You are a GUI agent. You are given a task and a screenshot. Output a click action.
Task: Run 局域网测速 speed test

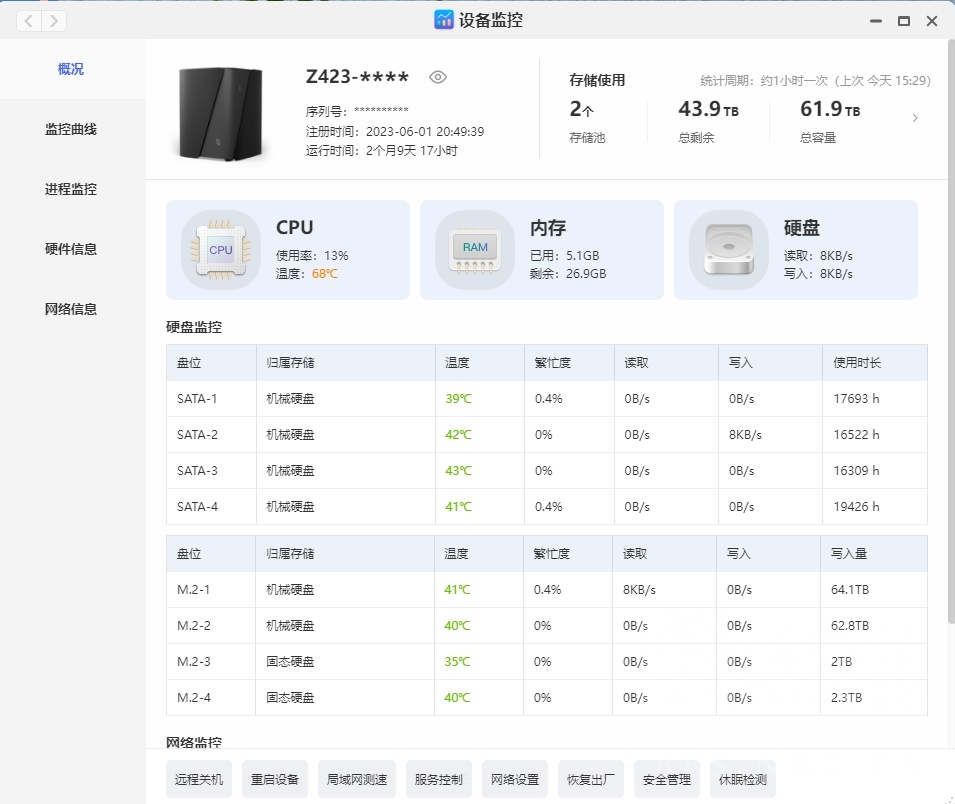pyautogui.click(x=357, y=779)
